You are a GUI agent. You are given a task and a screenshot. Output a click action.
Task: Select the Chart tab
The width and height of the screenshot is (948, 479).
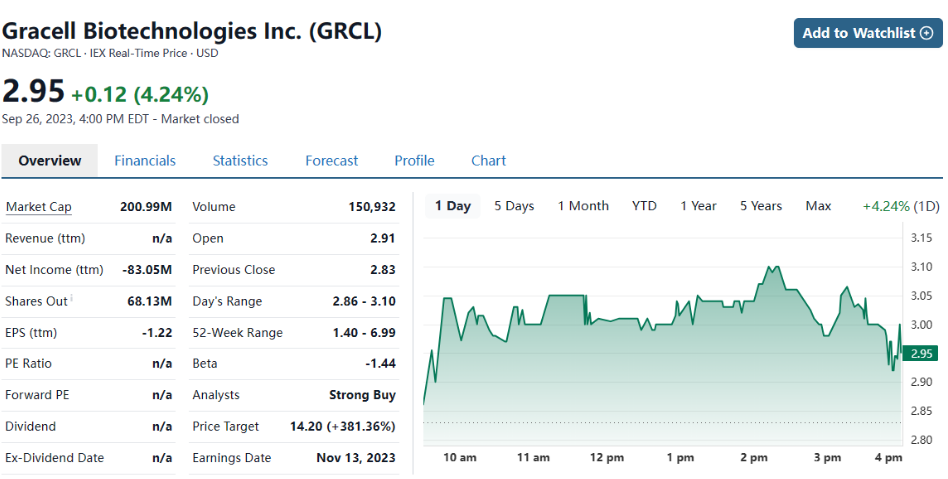point(488,160)
